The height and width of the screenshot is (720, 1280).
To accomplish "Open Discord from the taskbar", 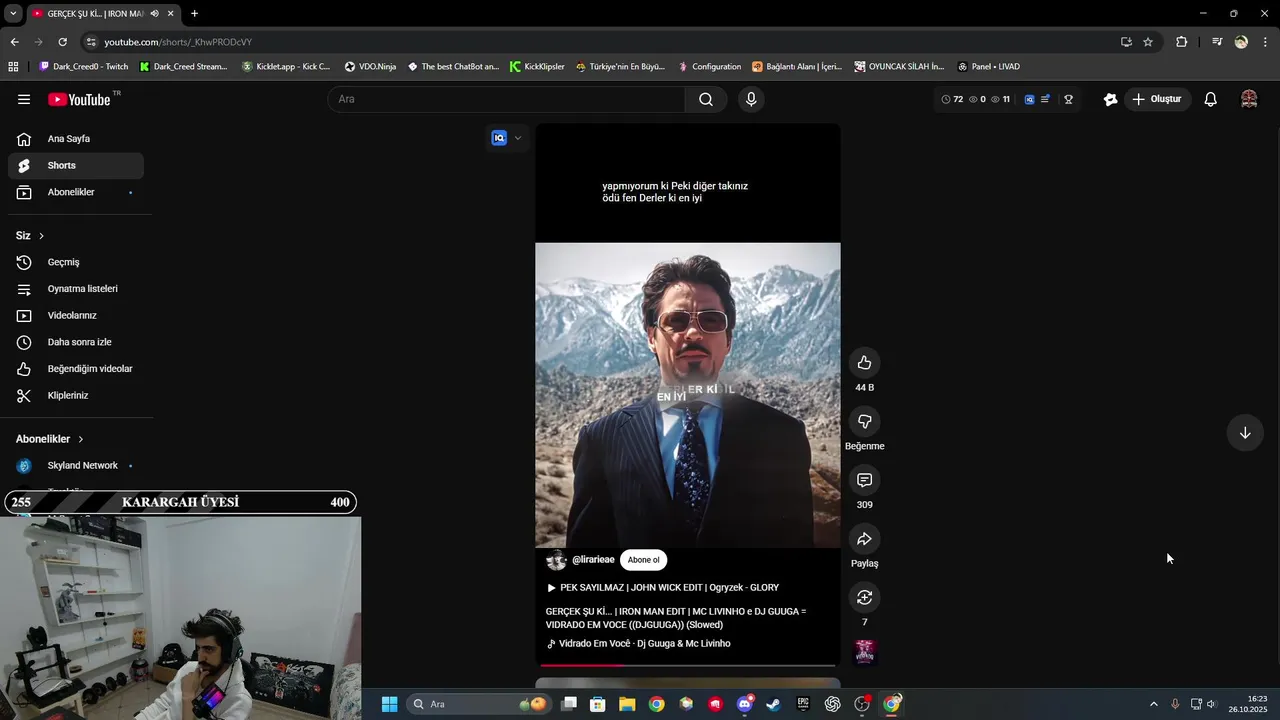I will tap(744, 704).
